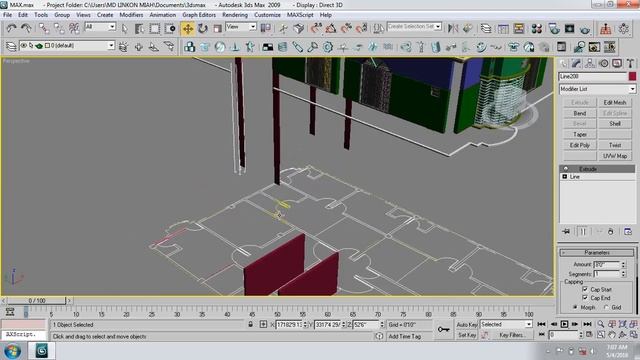Open the MAXScript menu
The height and width of the screenshot is (360, 640).
[300, 15]
